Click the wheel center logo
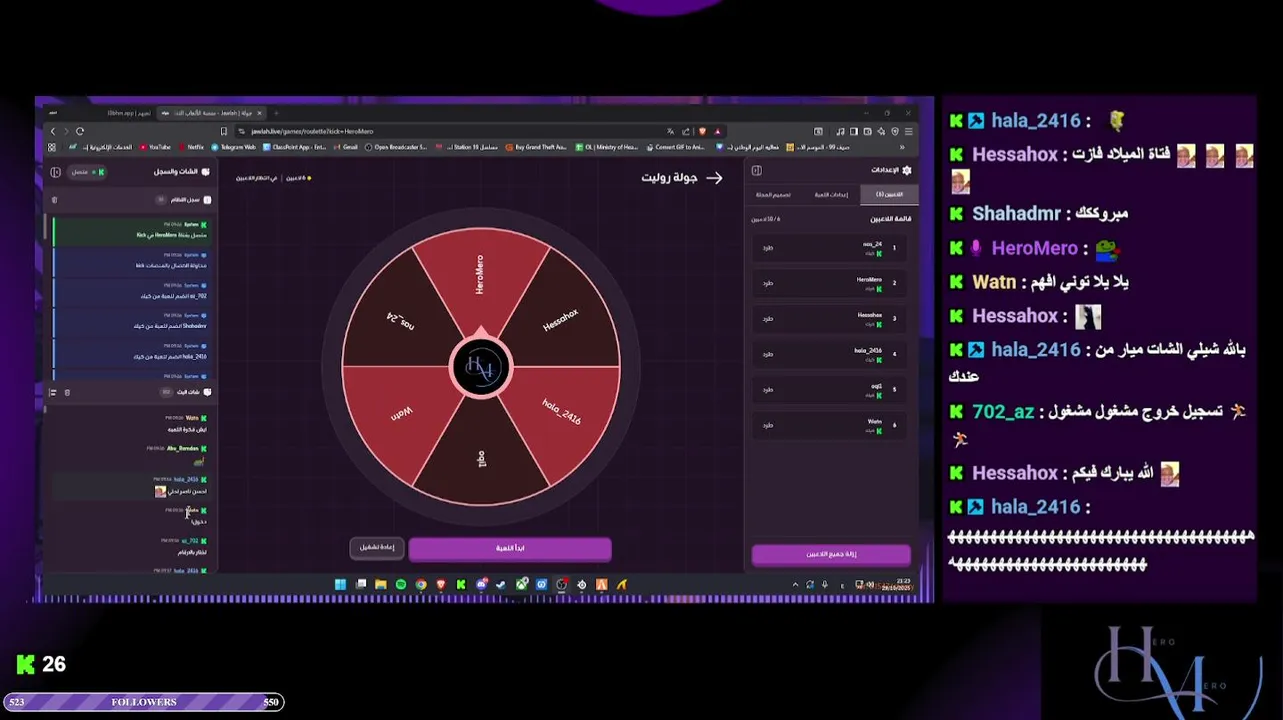This screenshot has height=720, width=1283. tap(481, 367)
